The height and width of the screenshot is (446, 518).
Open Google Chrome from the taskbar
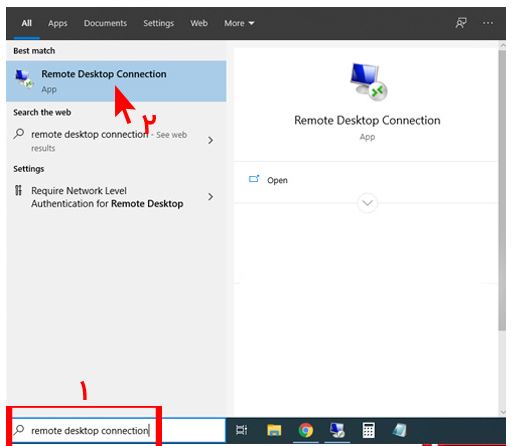click(306, 430)
